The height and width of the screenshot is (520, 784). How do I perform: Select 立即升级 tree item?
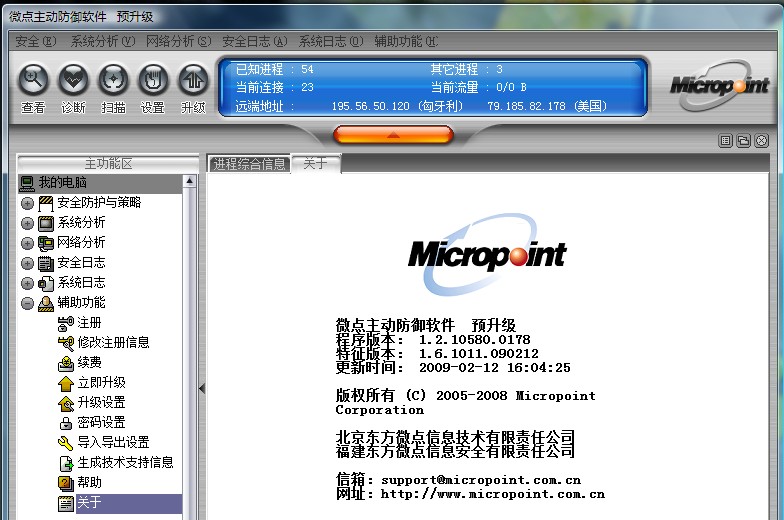[102, 382]
